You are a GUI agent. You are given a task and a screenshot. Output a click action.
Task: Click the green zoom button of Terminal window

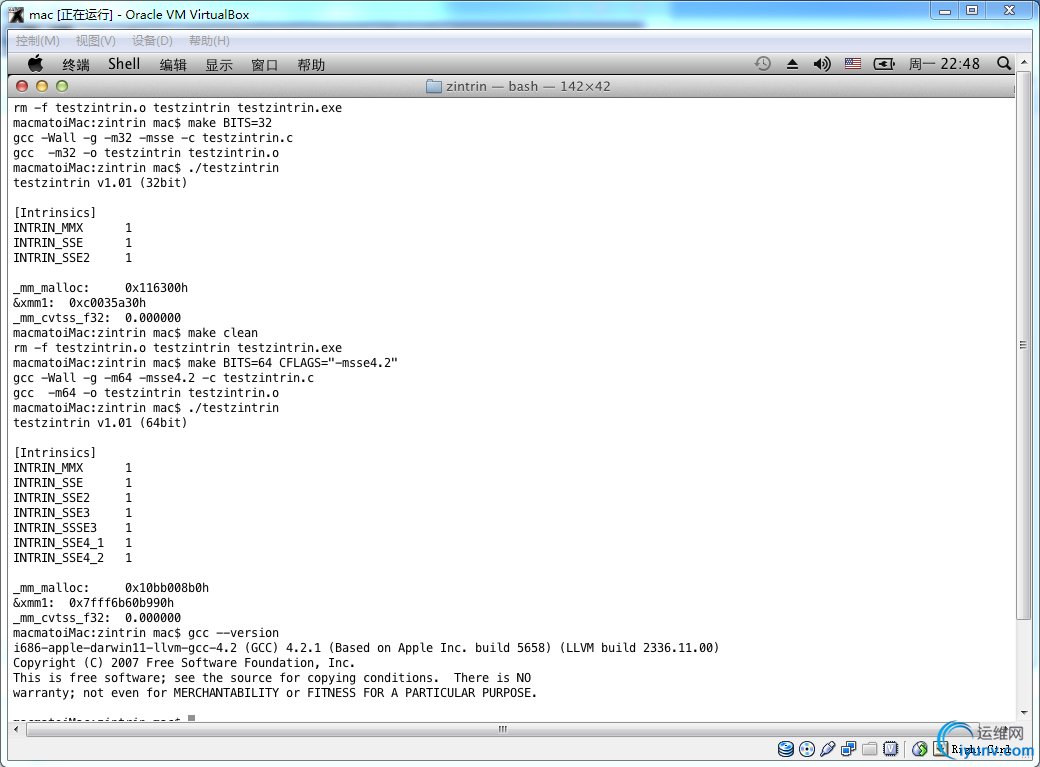pyautogui.click(x=62, y=86)
